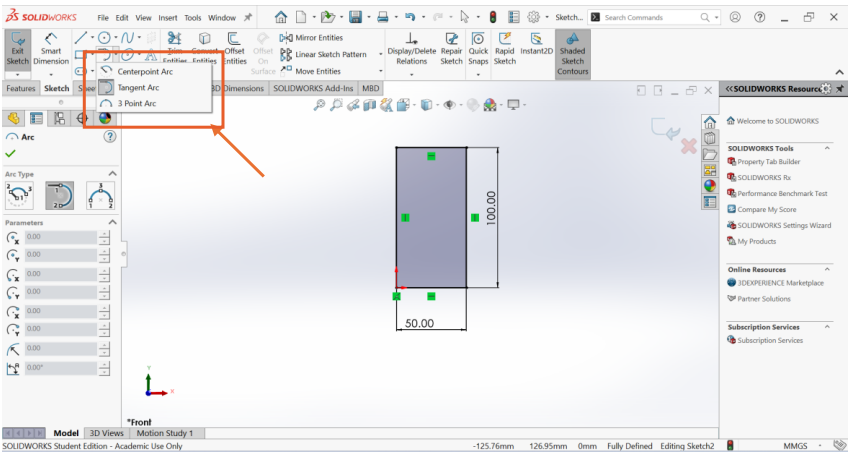Open the Window menu
The height and width of the screenshot is (453, 850).
[x=222, y=18]
